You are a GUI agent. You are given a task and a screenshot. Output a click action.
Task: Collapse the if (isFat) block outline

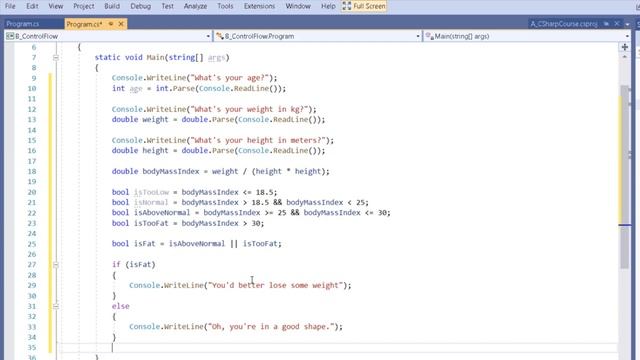click(56, 265)
